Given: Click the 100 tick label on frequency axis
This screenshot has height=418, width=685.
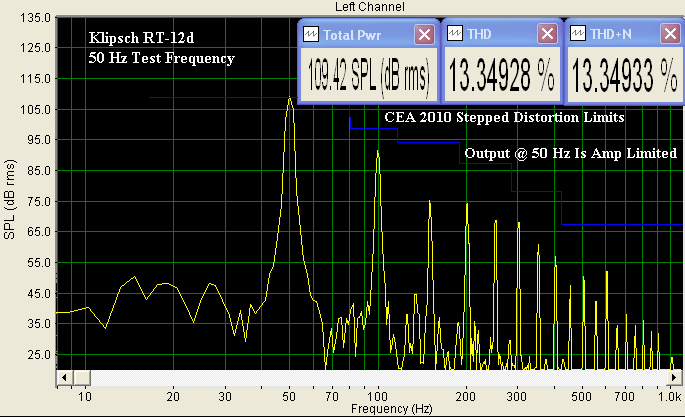Looking at the screenshot, I should click(x=377, y=397).
